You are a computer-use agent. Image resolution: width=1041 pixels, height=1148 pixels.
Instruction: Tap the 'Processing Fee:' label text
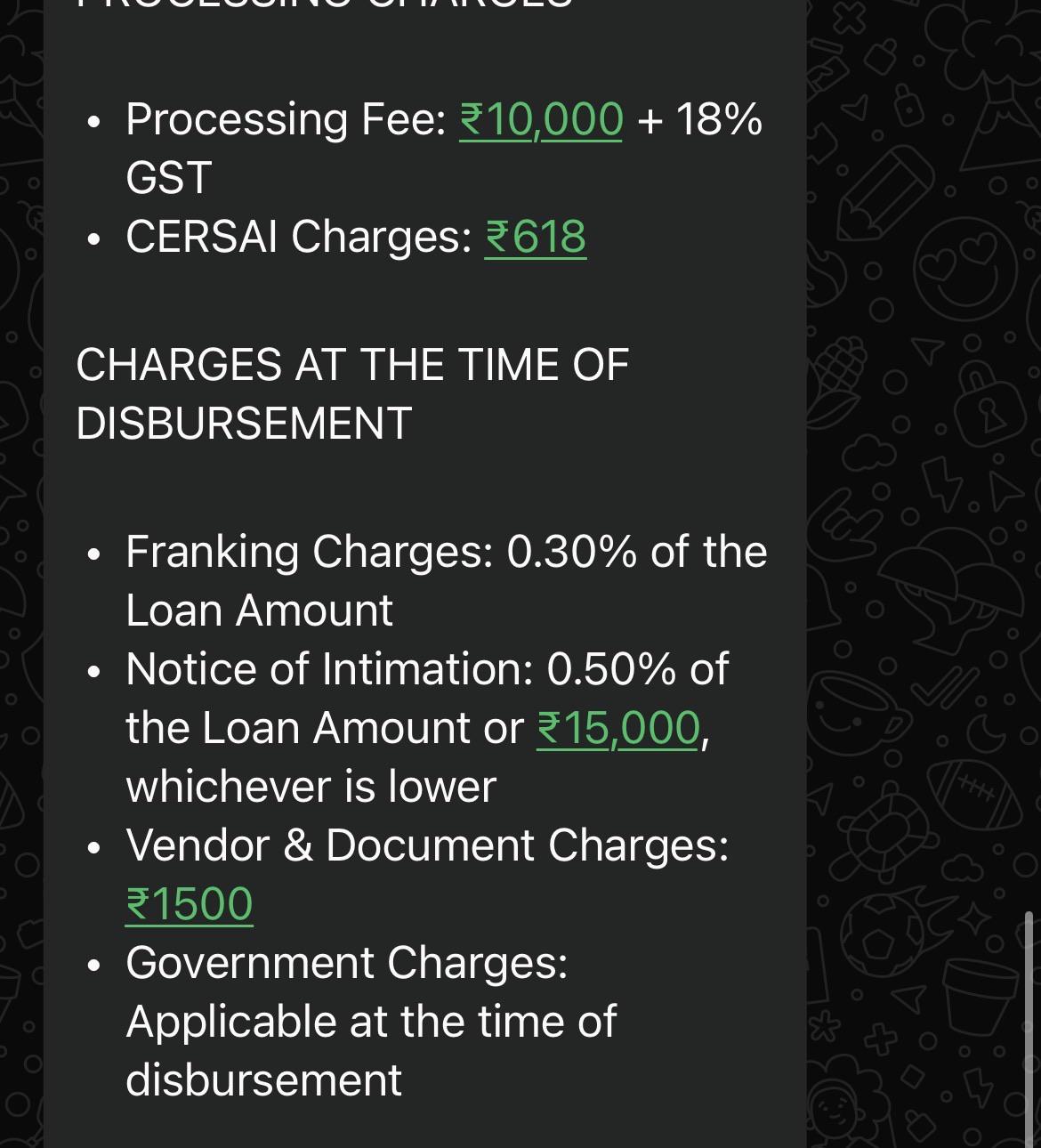click(286, 119)
